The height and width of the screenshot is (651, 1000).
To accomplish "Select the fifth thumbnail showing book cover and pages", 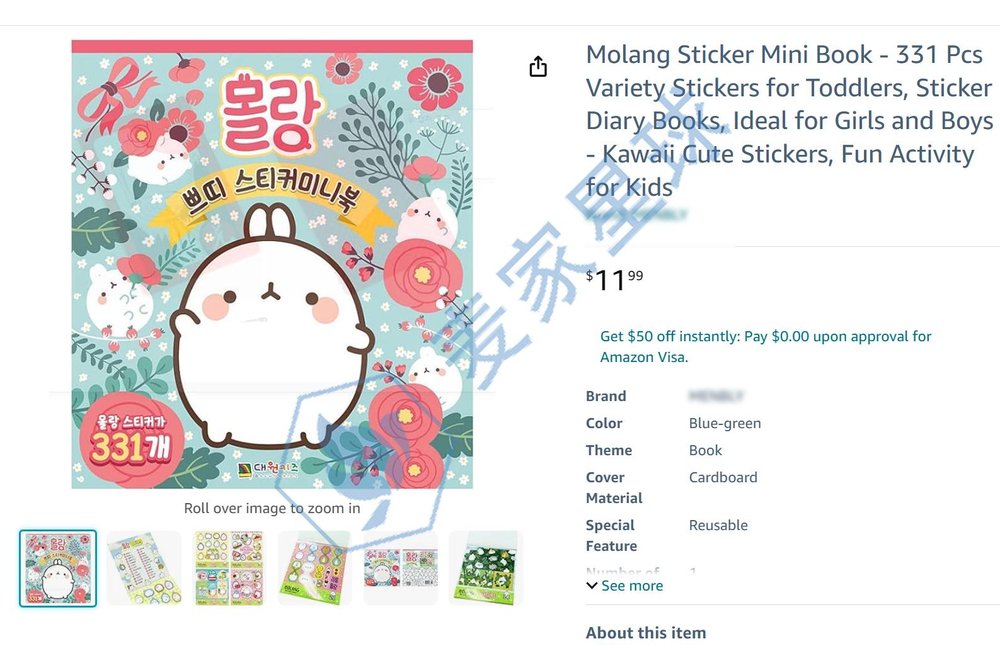I will pyautogui.click(x=401, y=568).
